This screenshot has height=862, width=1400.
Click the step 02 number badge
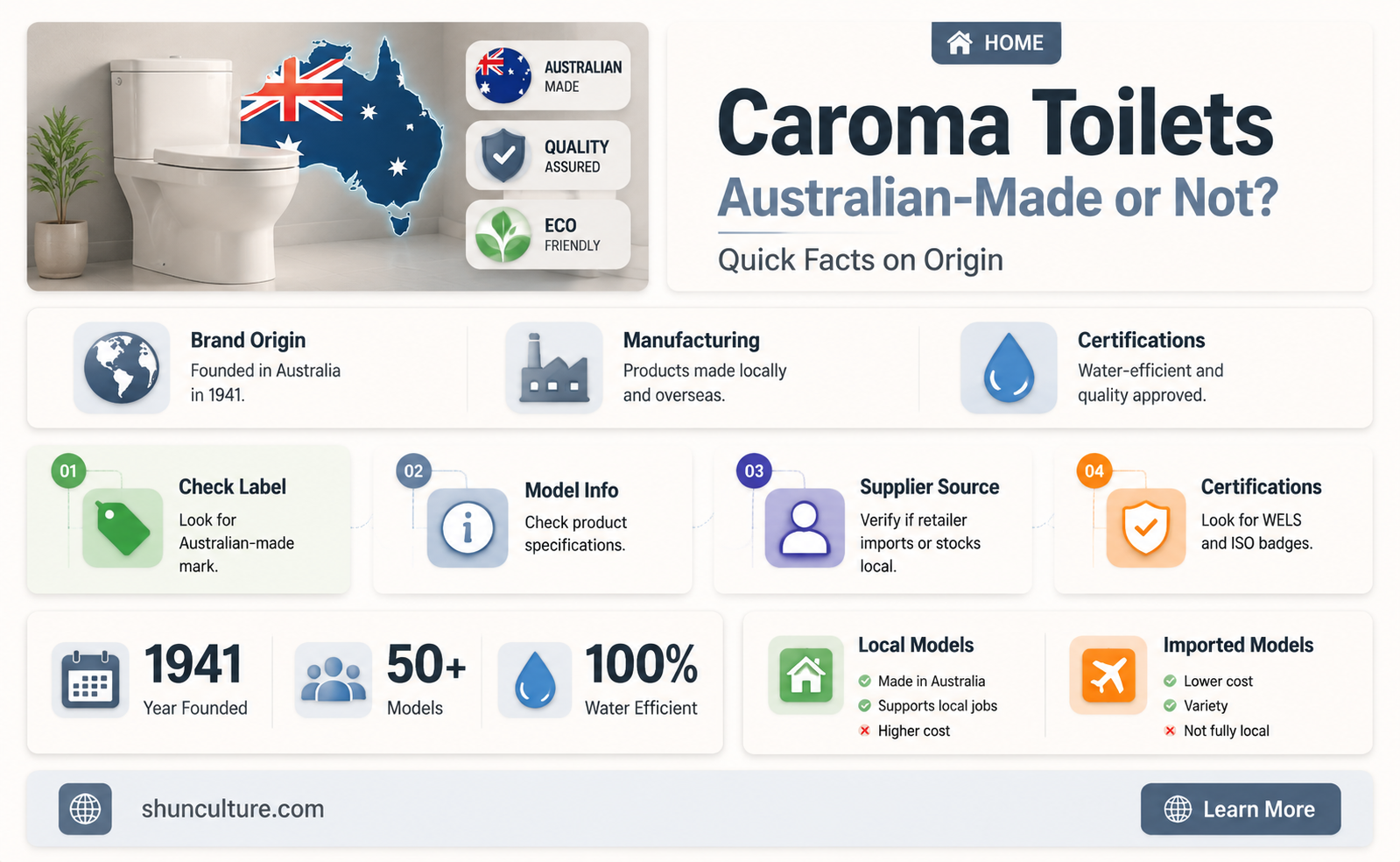click(x=413, y=471)
